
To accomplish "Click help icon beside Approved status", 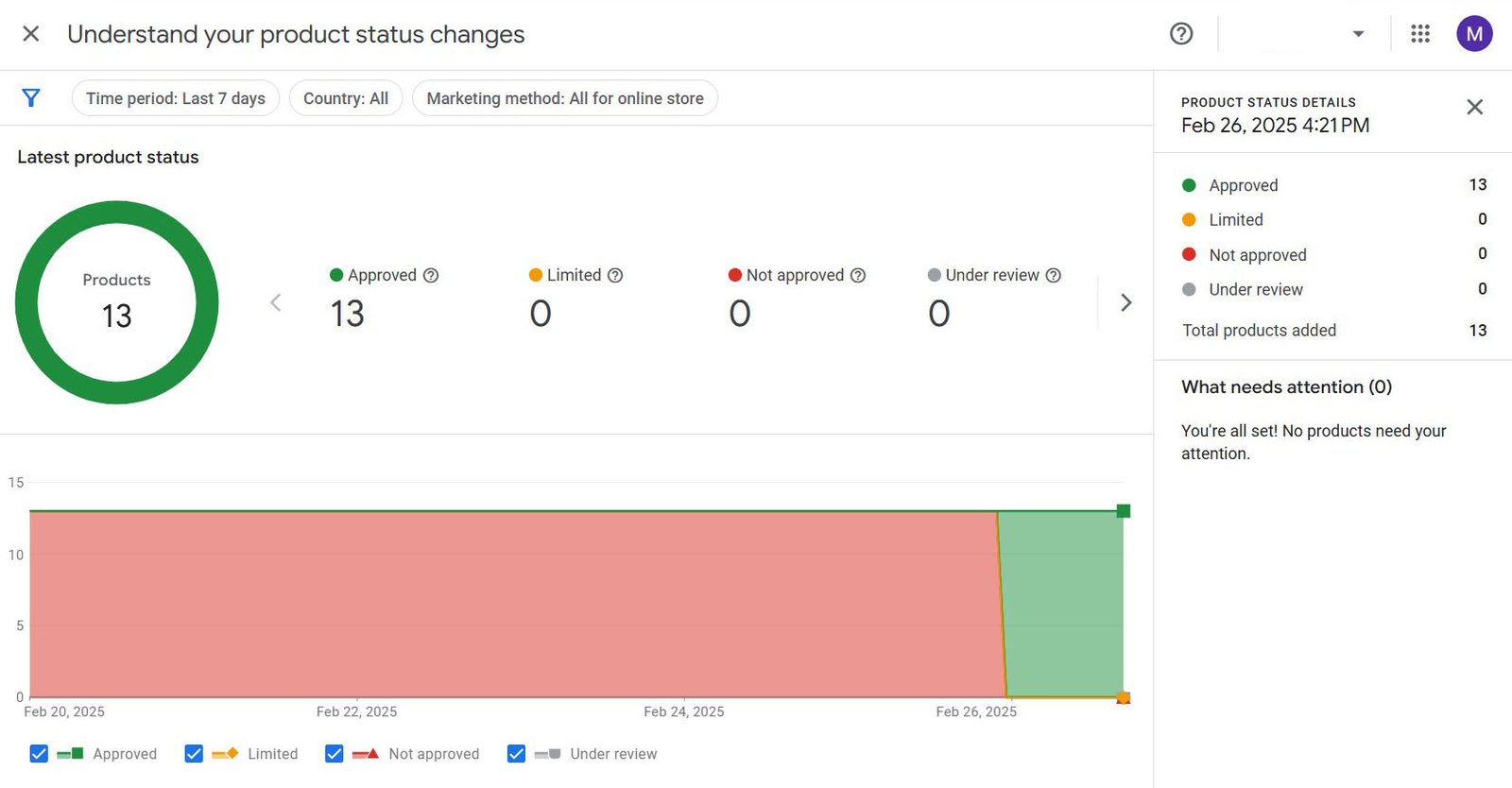I will [x=431, y=275].
